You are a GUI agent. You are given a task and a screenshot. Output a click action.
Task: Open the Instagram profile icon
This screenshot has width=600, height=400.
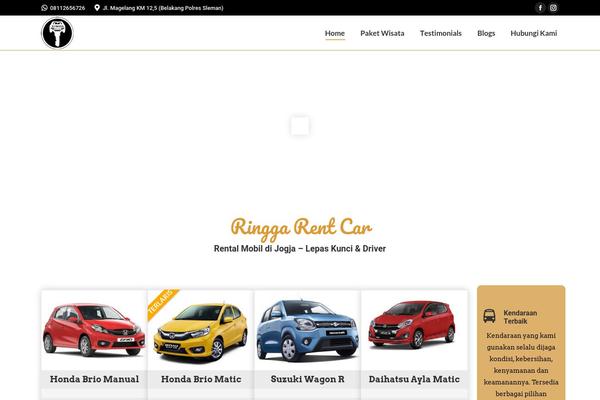(x=553, y=8)
